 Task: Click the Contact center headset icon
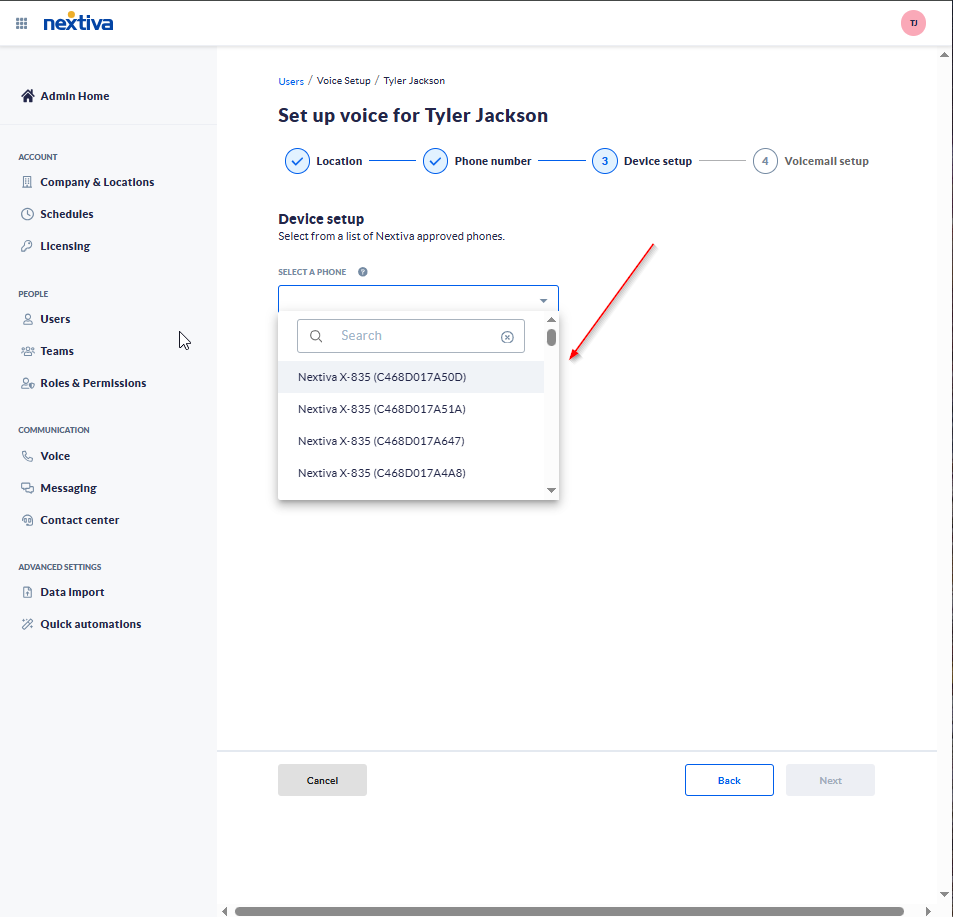27,520
